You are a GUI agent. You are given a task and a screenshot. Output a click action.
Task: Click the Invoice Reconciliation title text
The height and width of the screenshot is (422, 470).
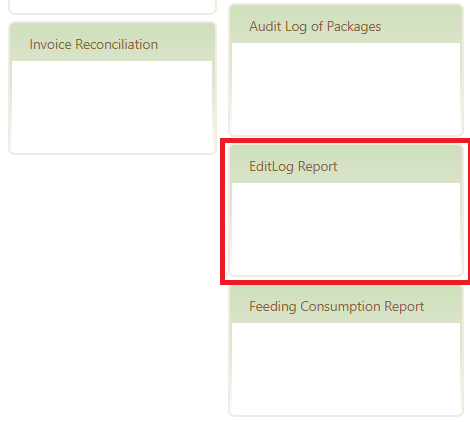(x=94, y=44)
